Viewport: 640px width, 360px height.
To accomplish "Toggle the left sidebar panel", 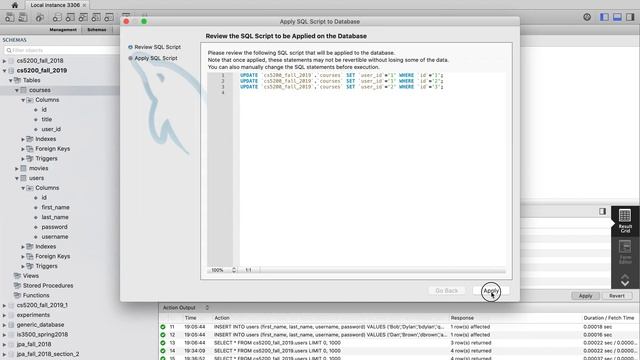I will pos(604,17).
